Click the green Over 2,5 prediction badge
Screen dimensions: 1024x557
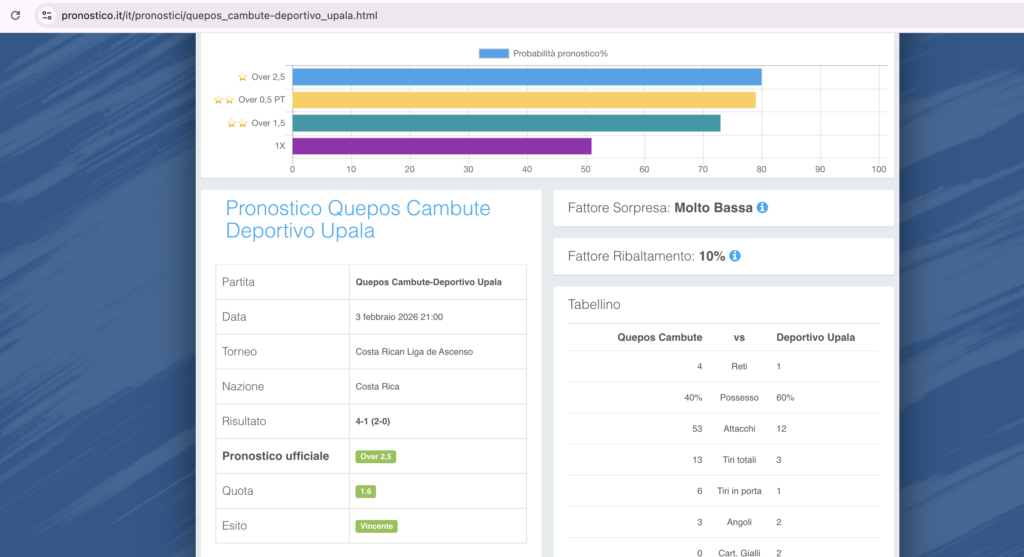click(376, 456)
